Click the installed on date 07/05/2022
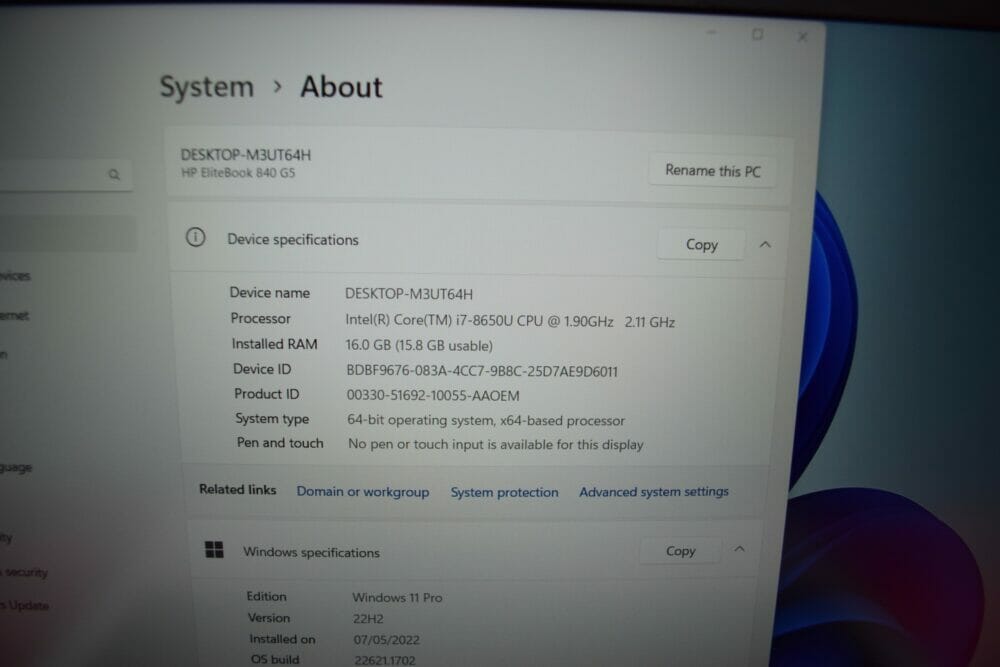This screenshot has width=1000, height=667. [x=386, y=640]
